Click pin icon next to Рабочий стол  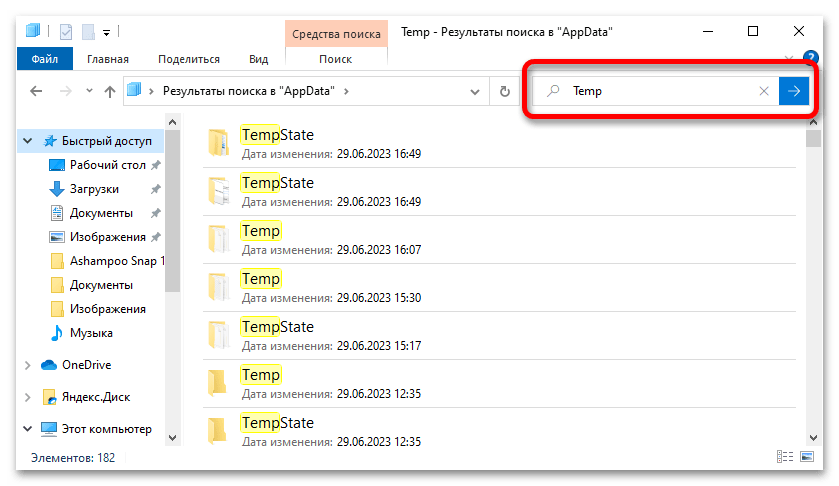(x=156, y=165)
